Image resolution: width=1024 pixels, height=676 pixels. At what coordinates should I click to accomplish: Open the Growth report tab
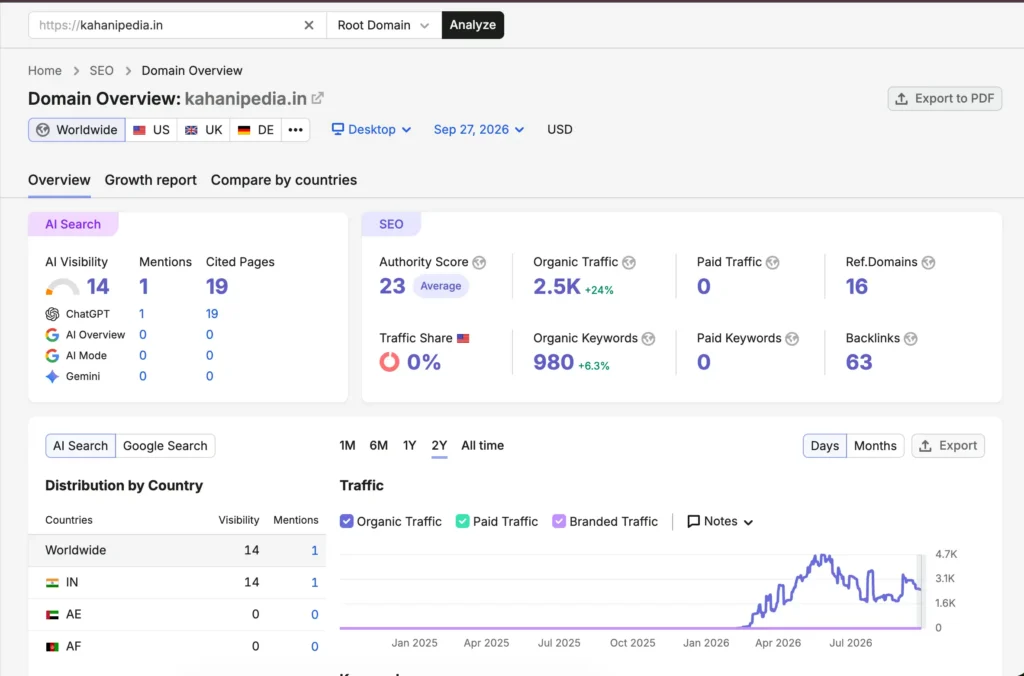click(x=150, y=180)
